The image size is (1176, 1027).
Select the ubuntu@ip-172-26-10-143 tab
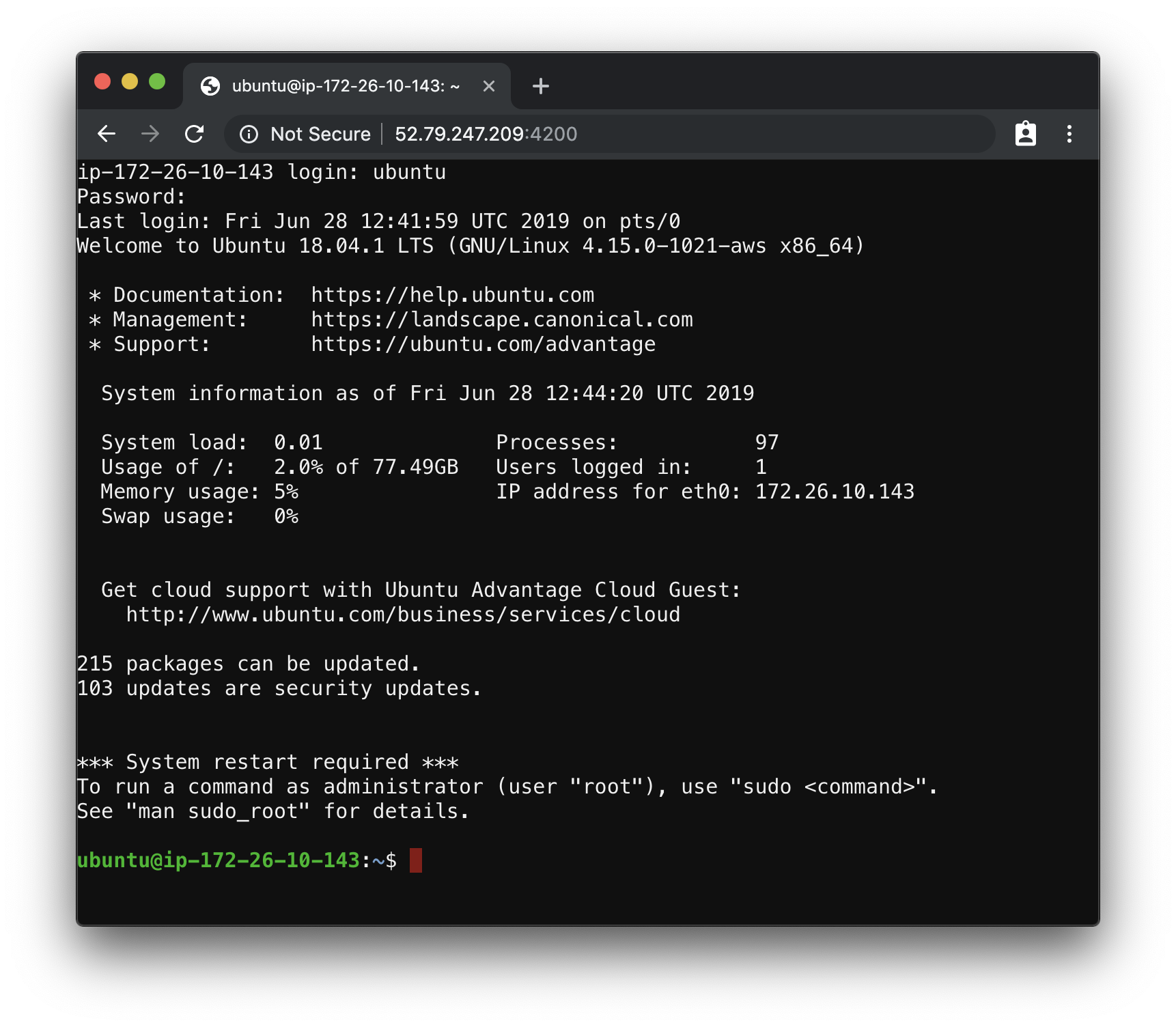(347, 86)
